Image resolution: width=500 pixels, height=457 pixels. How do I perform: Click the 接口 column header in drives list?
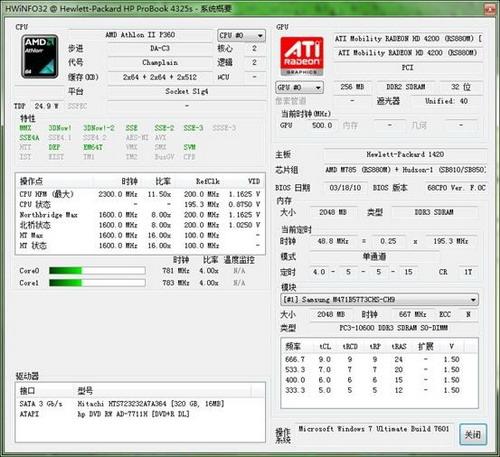(46, 391)
